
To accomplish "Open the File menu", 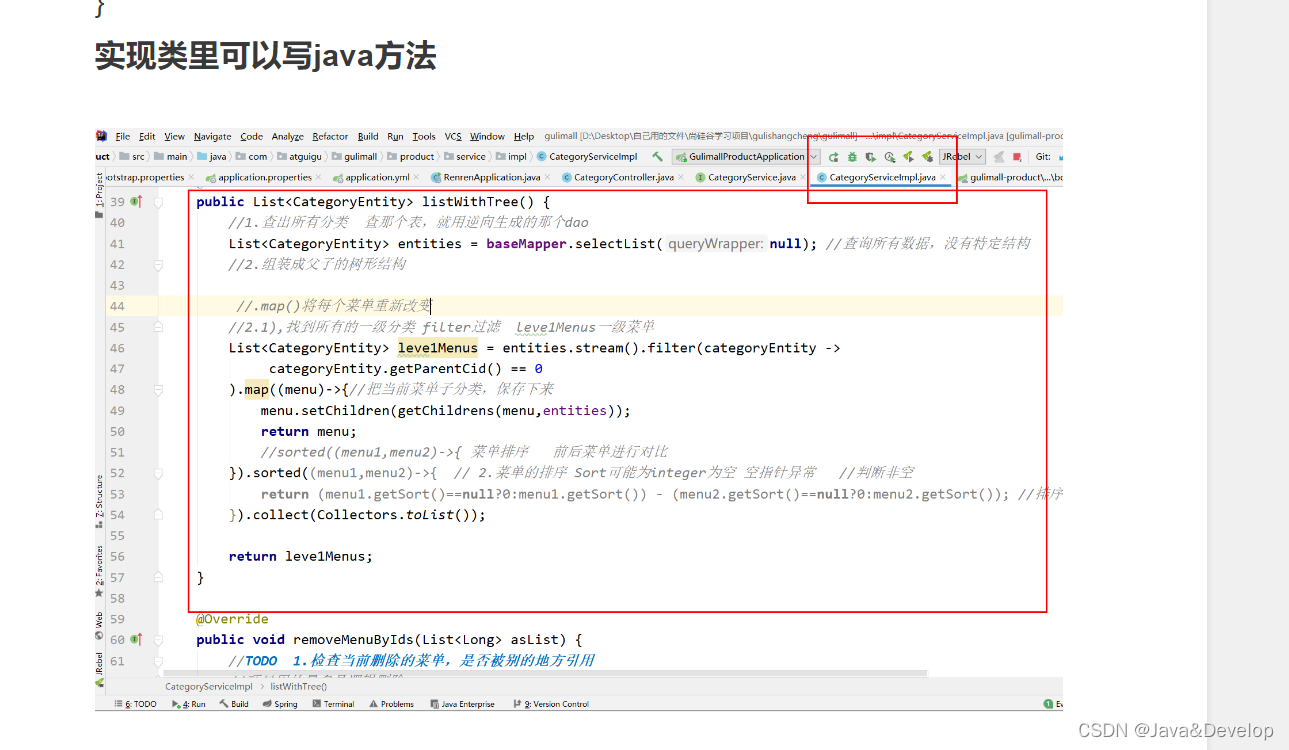I will pos(122,136).
